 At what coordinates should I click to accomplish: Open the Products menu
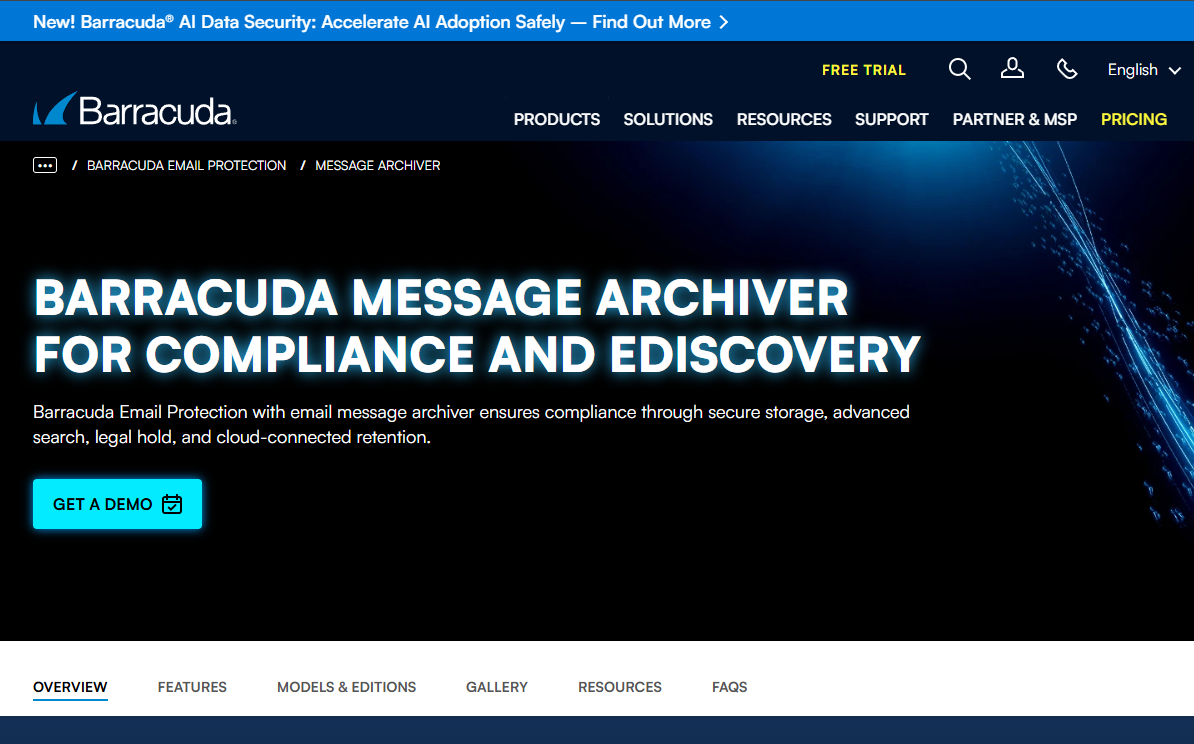point(557,120)
